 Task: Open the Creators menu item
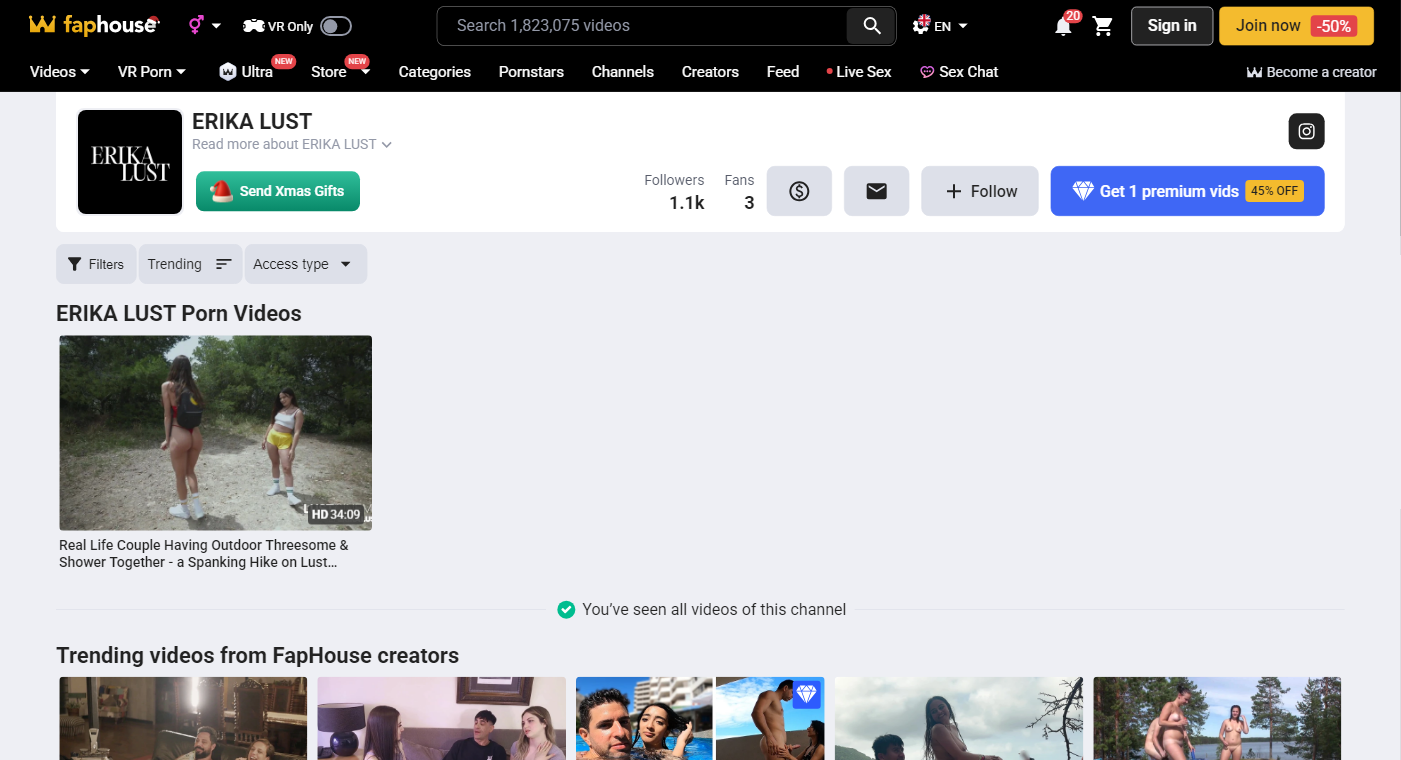click(710, 72)
